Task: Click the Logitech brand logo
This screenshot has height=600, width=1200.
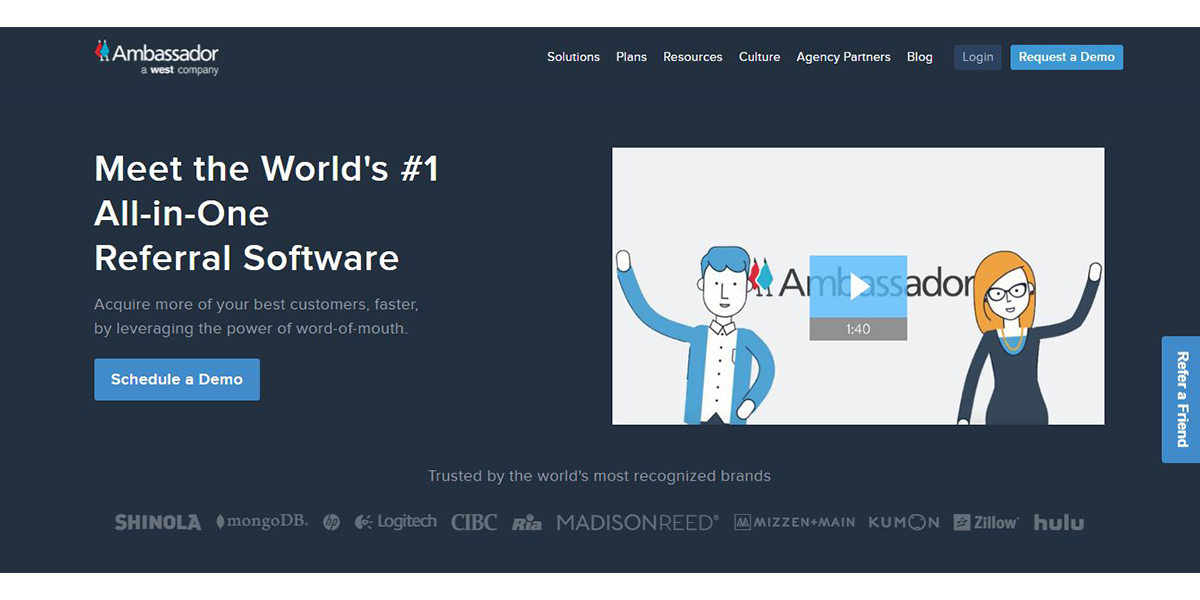Action: (396, 522)
